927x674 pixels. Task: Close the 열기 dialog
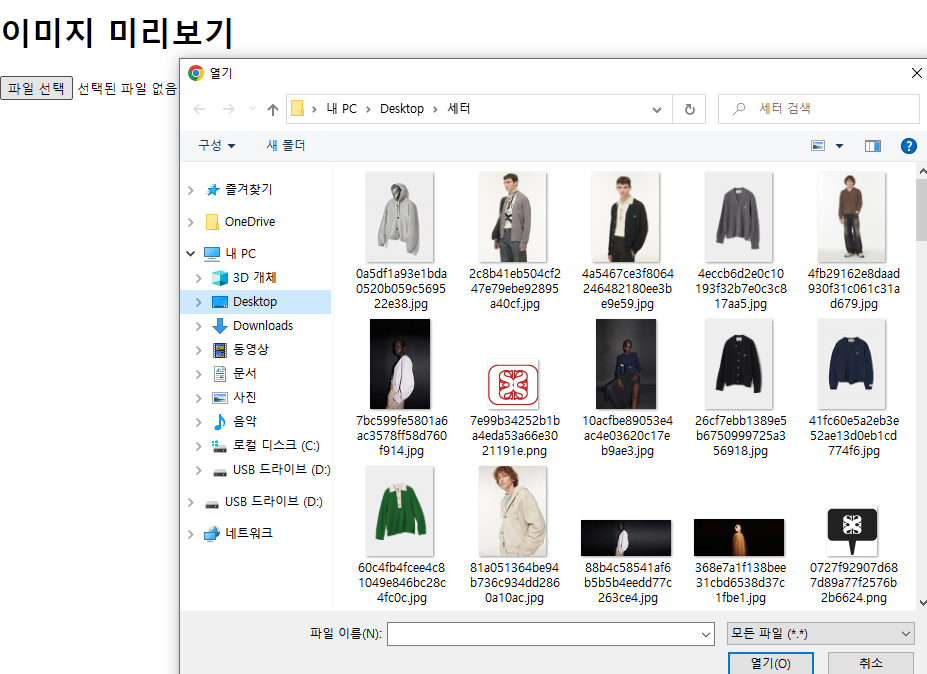916,73
